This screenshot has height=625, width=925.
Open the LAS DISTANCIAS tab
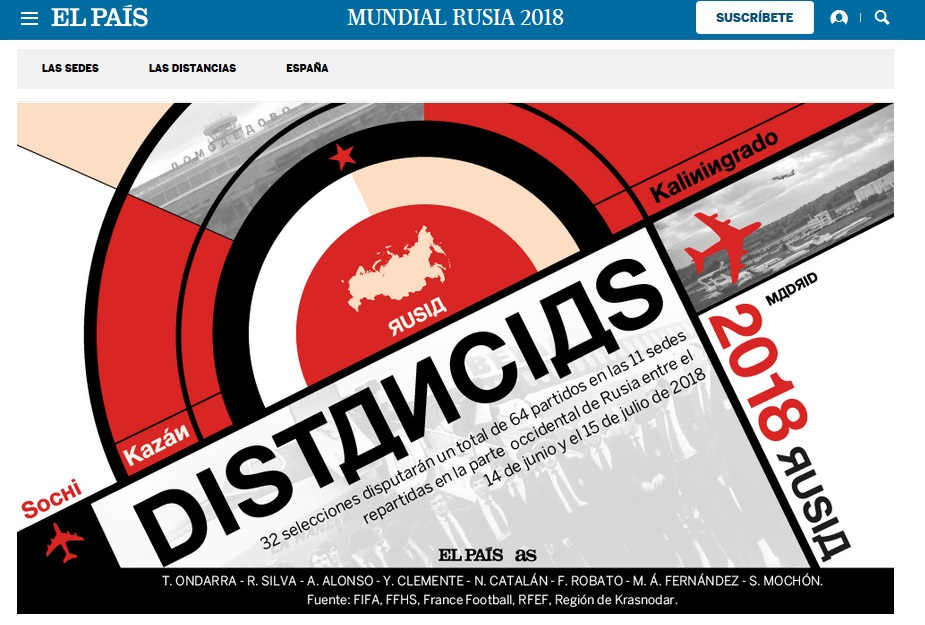click(x=192, y=68)
